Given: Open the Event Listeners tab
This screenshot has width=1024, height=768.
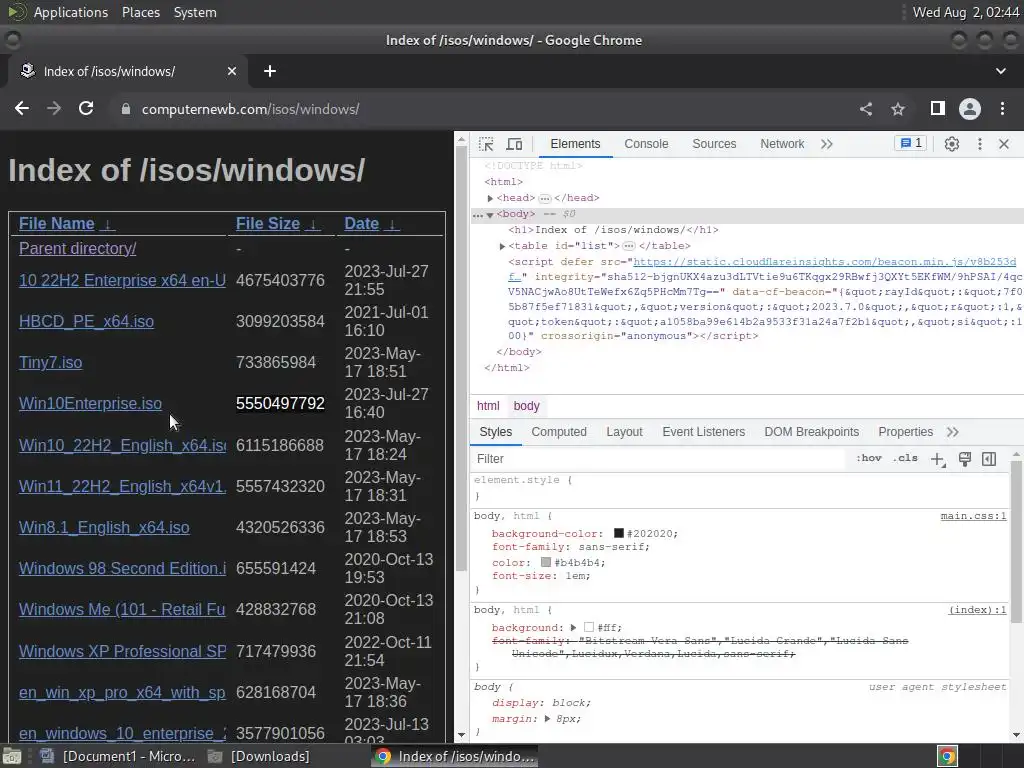Looking at the screenshot, I should pos(703,432).
